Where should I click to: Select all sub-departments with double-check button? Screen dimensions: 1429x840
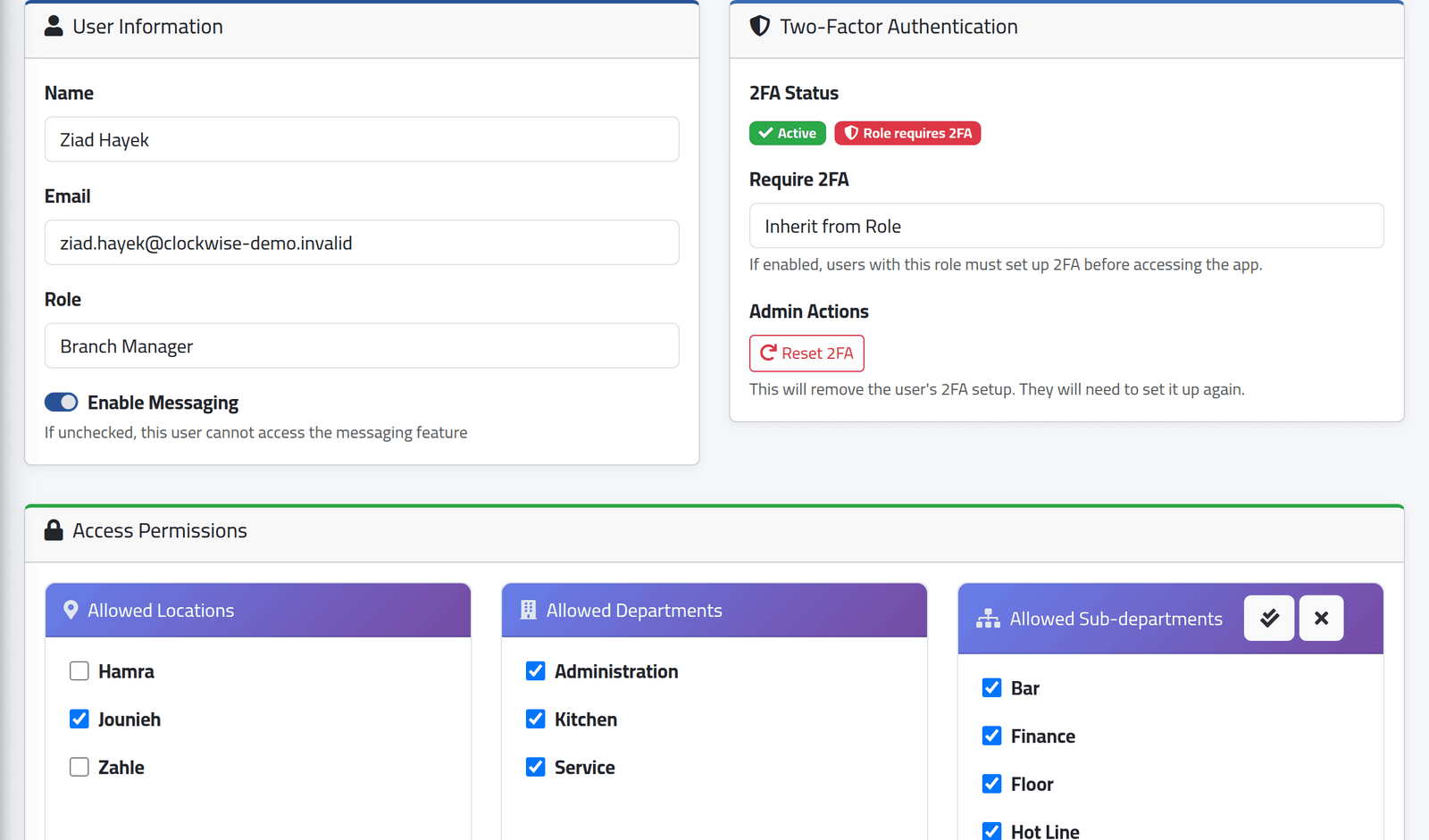click(1269, 618)
